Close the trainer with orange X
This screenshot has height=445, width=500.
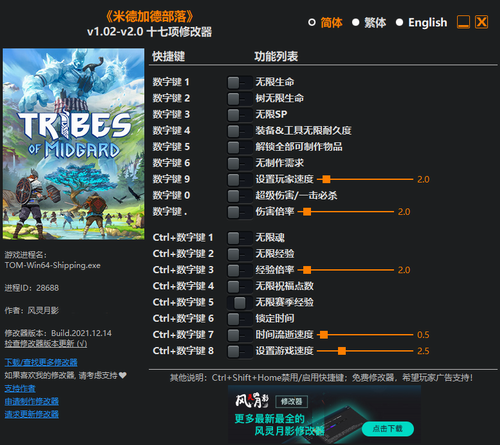pos(481,22)
